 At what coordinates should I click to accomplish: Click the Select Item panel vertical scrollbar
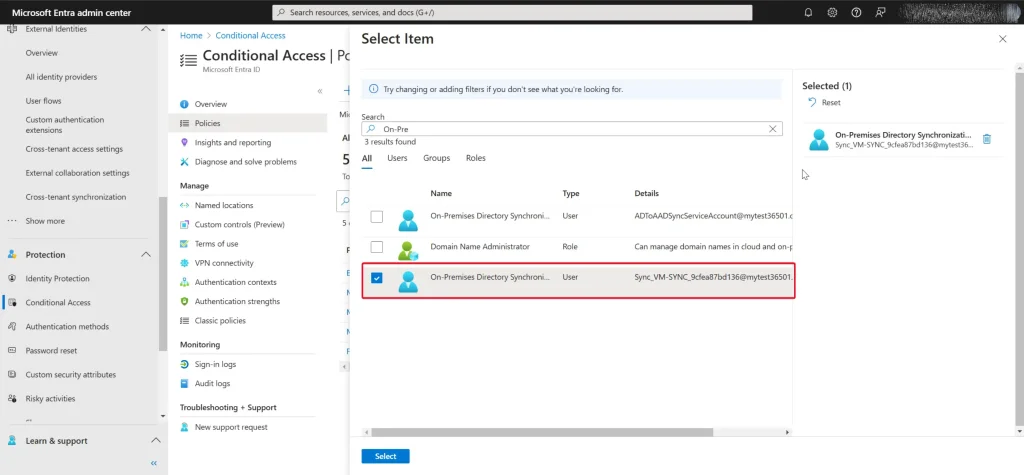1019,248
